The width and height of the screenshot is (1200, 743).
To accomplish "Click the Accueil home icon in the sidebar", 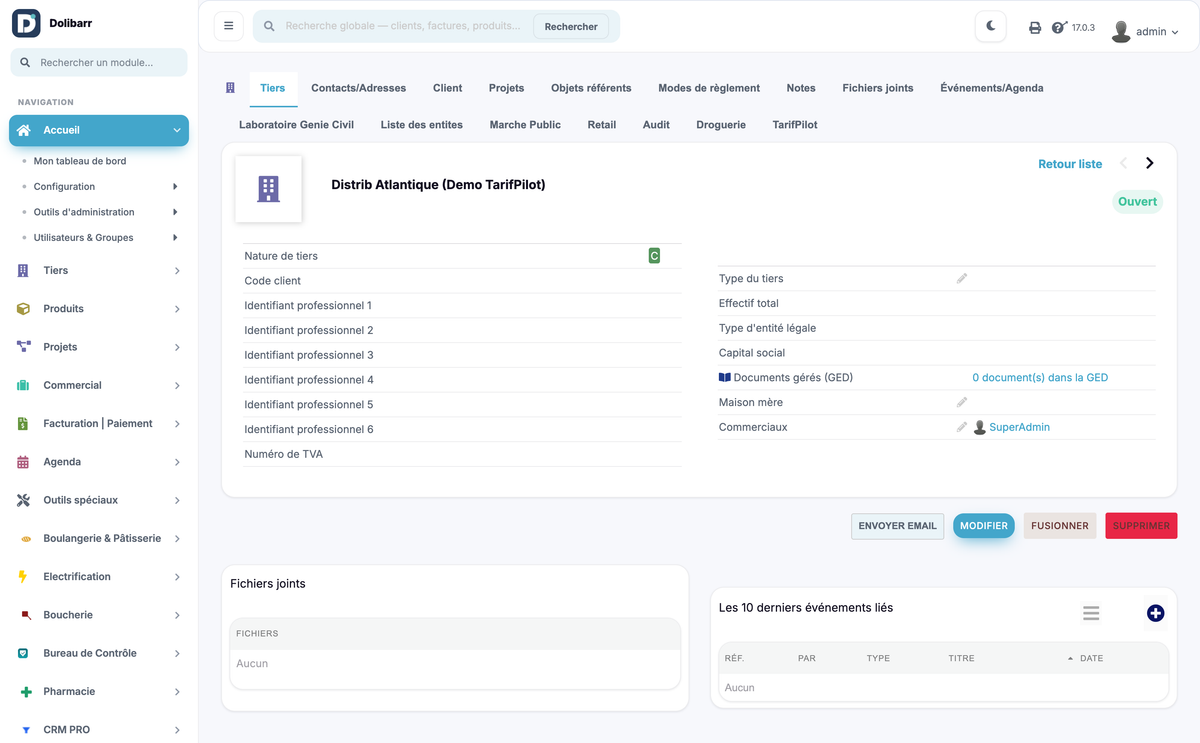I will pyautogui.click(x=24, y=130).
